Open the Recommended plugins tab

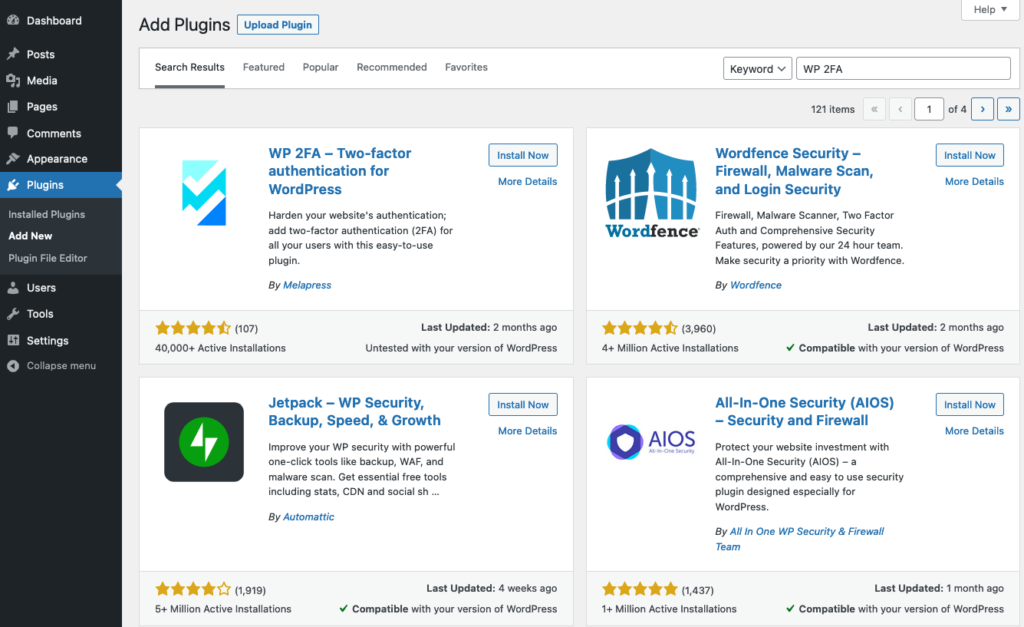[x=392, y=67]
